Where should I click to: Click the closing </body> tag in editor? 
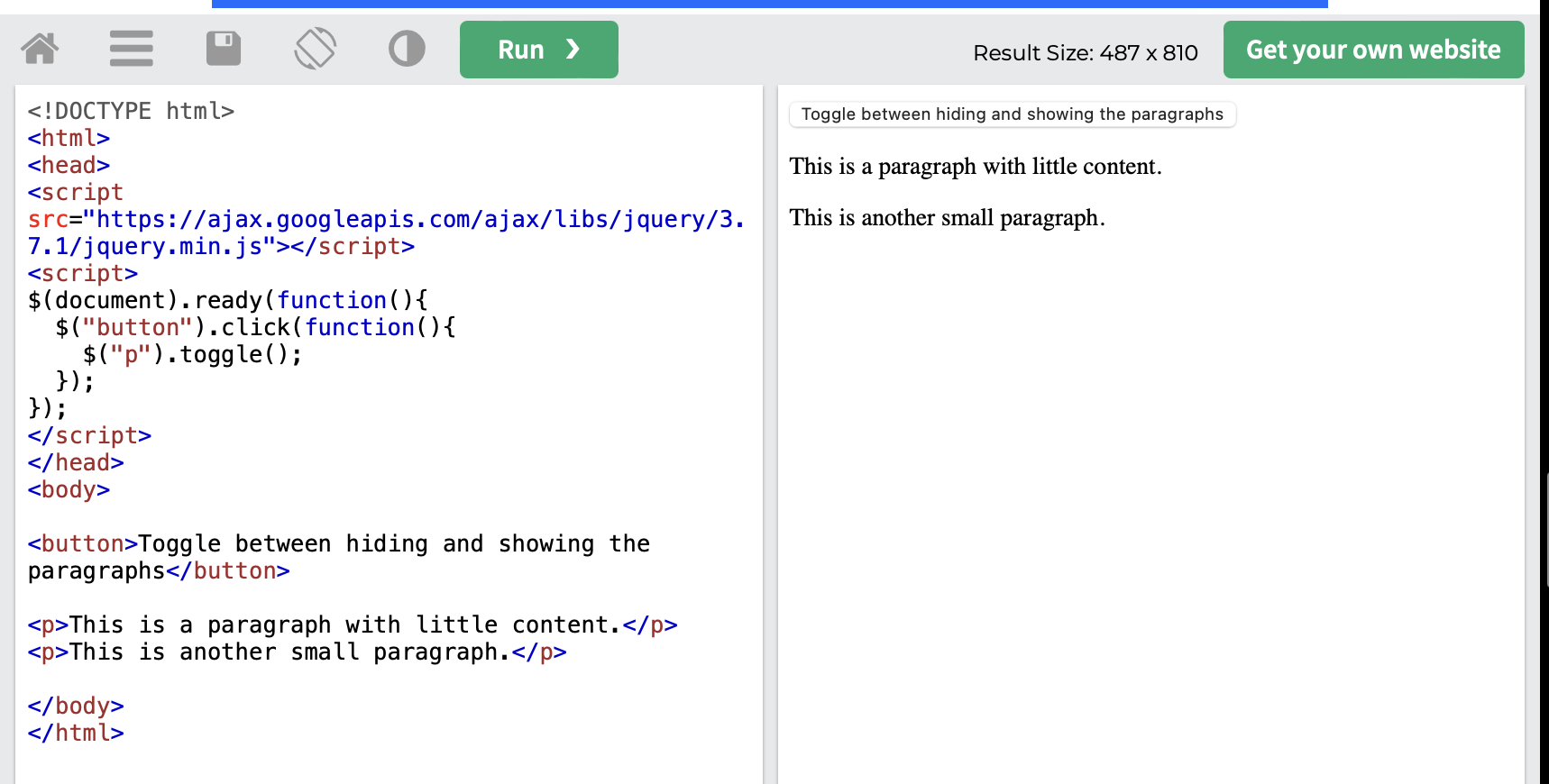76,706
